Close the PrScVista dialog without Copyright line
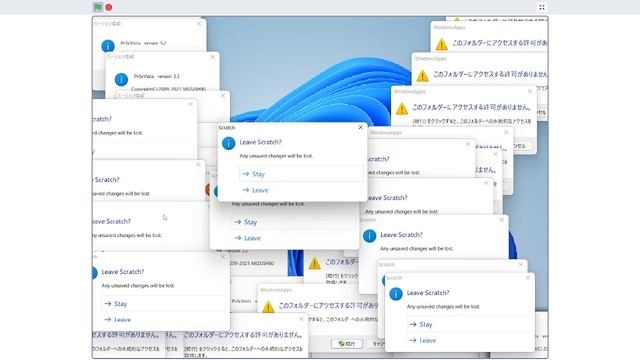Screen dimensions: 640x360 tap(199, 24)
